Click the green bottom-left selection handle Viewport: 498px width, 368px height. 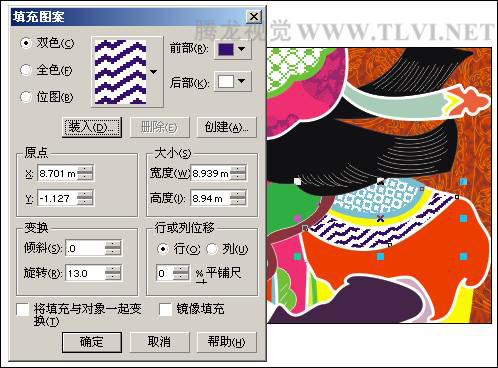point(297,256)
